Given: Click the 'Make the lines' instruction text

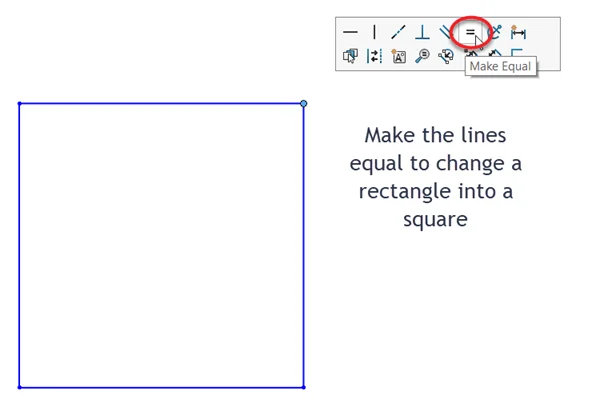Looking at the screenshot, I should pyautogui.click(x=435, y=135).
